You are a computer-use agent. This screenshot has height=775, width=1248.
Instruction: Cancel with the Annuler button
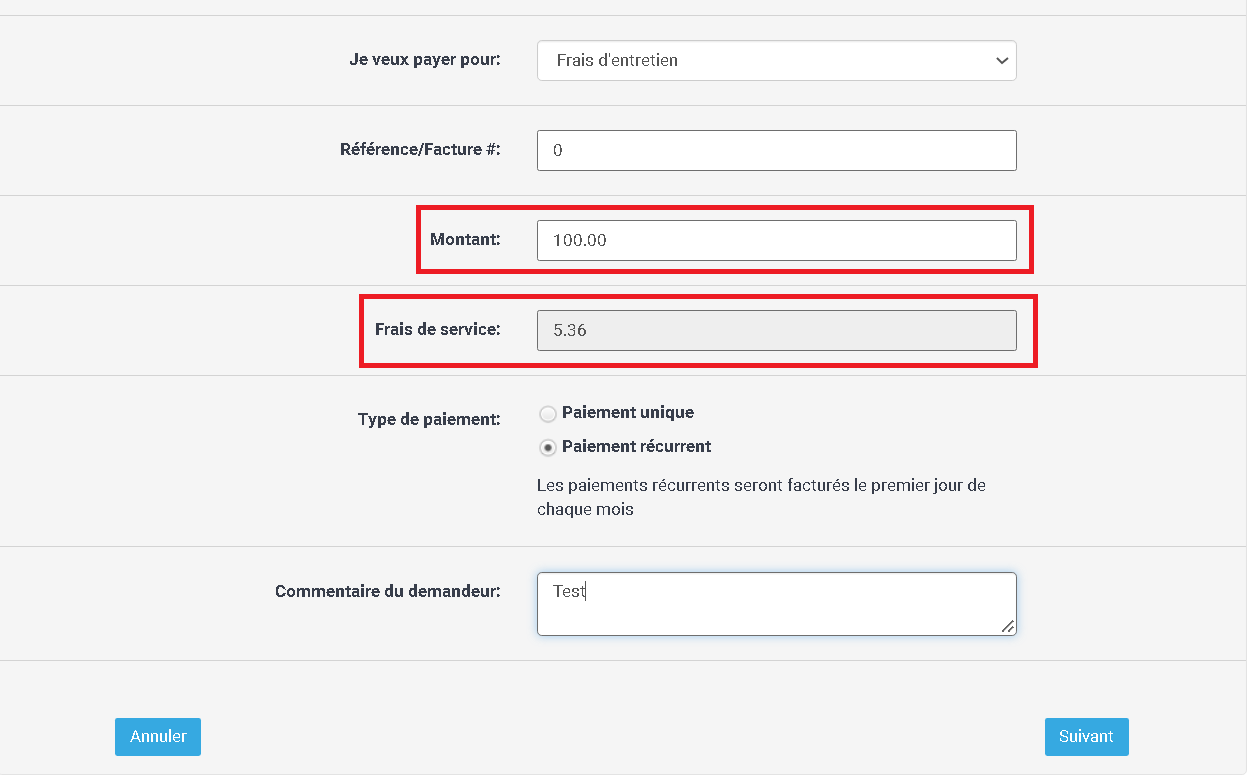(158, 736)
